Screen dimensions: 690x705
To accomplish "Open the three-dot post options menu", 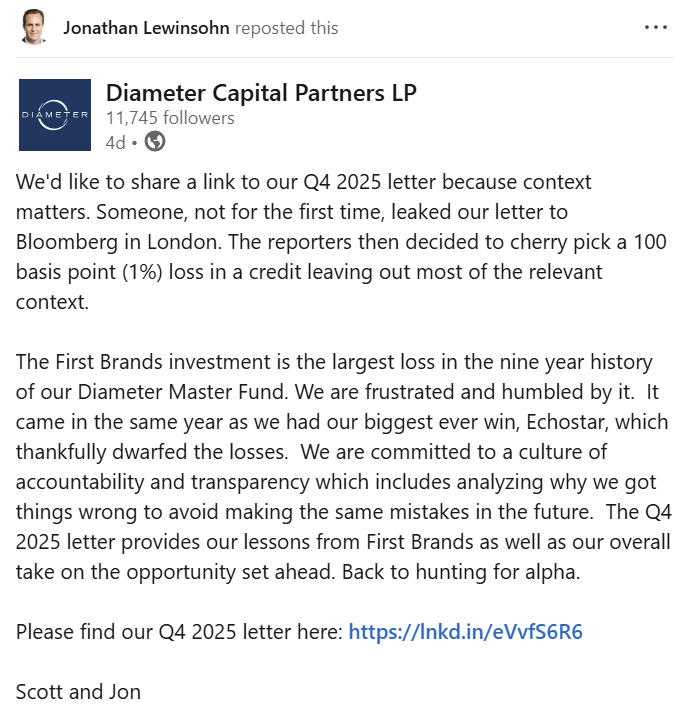I will [x=655, y=27].
